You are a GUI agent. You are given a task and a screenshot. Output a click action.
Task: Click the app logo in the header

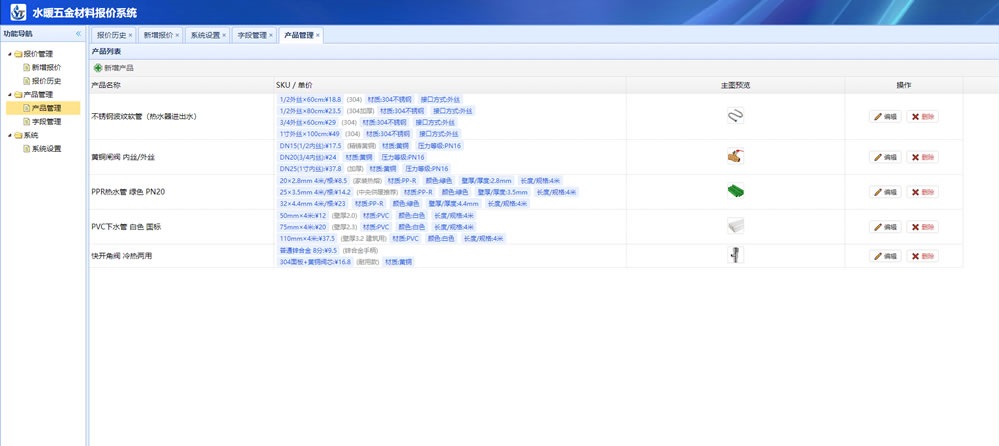tap(17, 12)
